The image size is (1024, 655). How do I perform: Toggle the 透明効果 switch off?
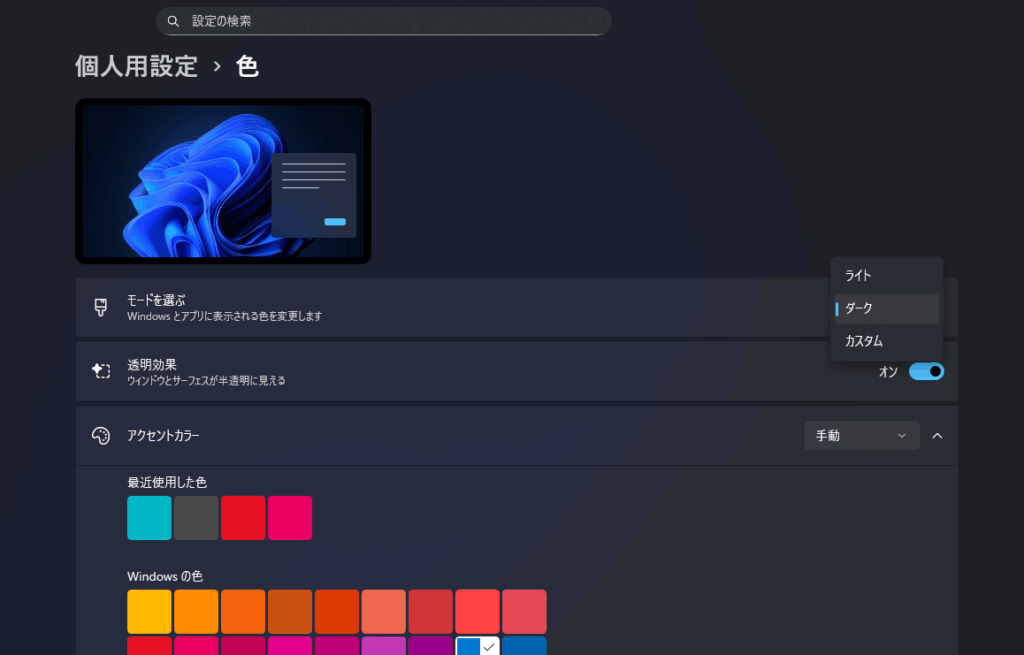[926, 372]
